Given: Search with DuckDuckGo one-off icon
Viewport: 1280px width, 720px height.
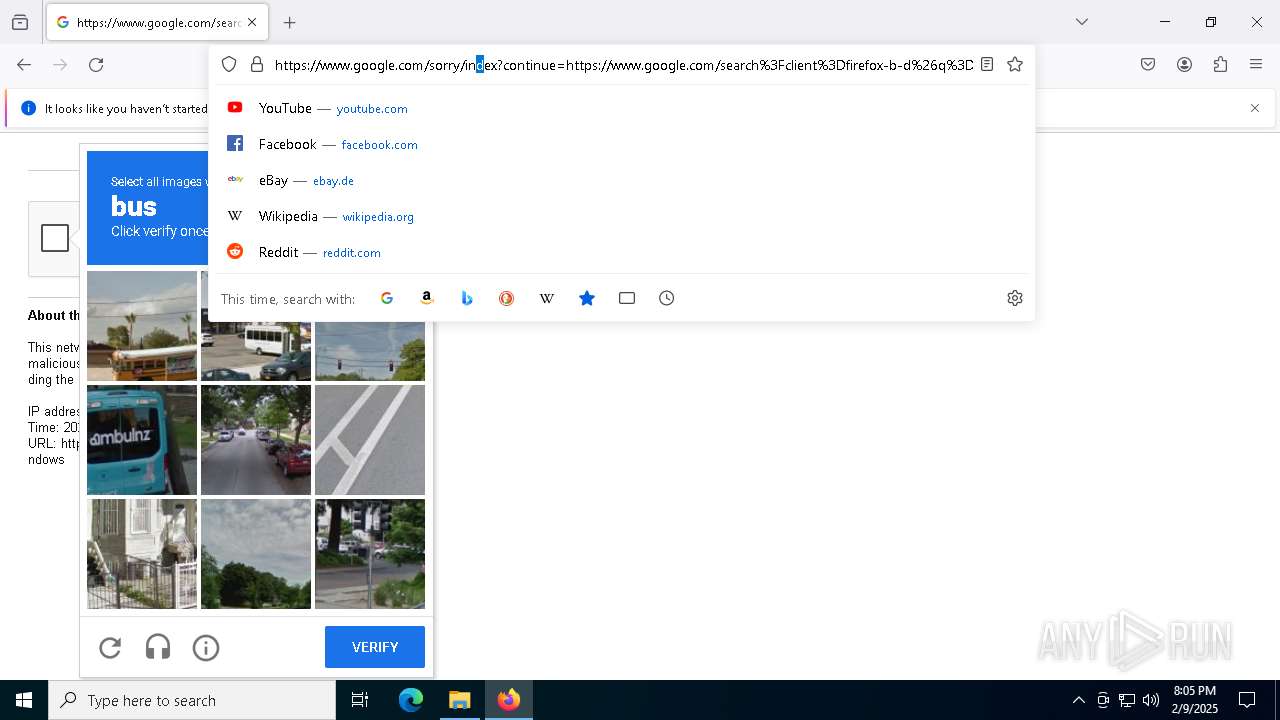Looking at the screenshot, I should 507,298.
